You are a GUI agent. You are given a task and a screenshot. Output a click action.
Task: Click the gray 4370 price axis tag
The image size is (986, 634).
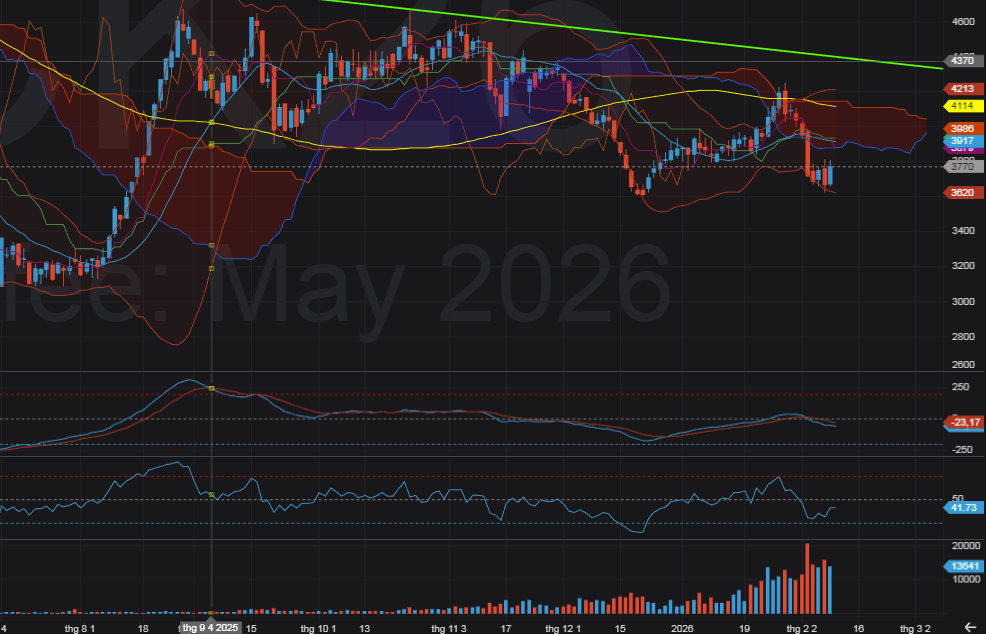[x=962, y=60]
